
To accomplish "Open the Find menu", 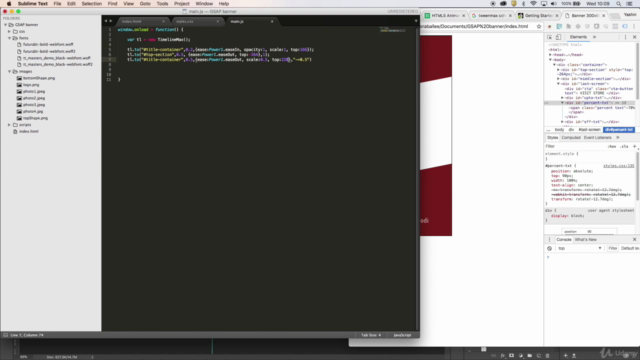I will point(112,4).
